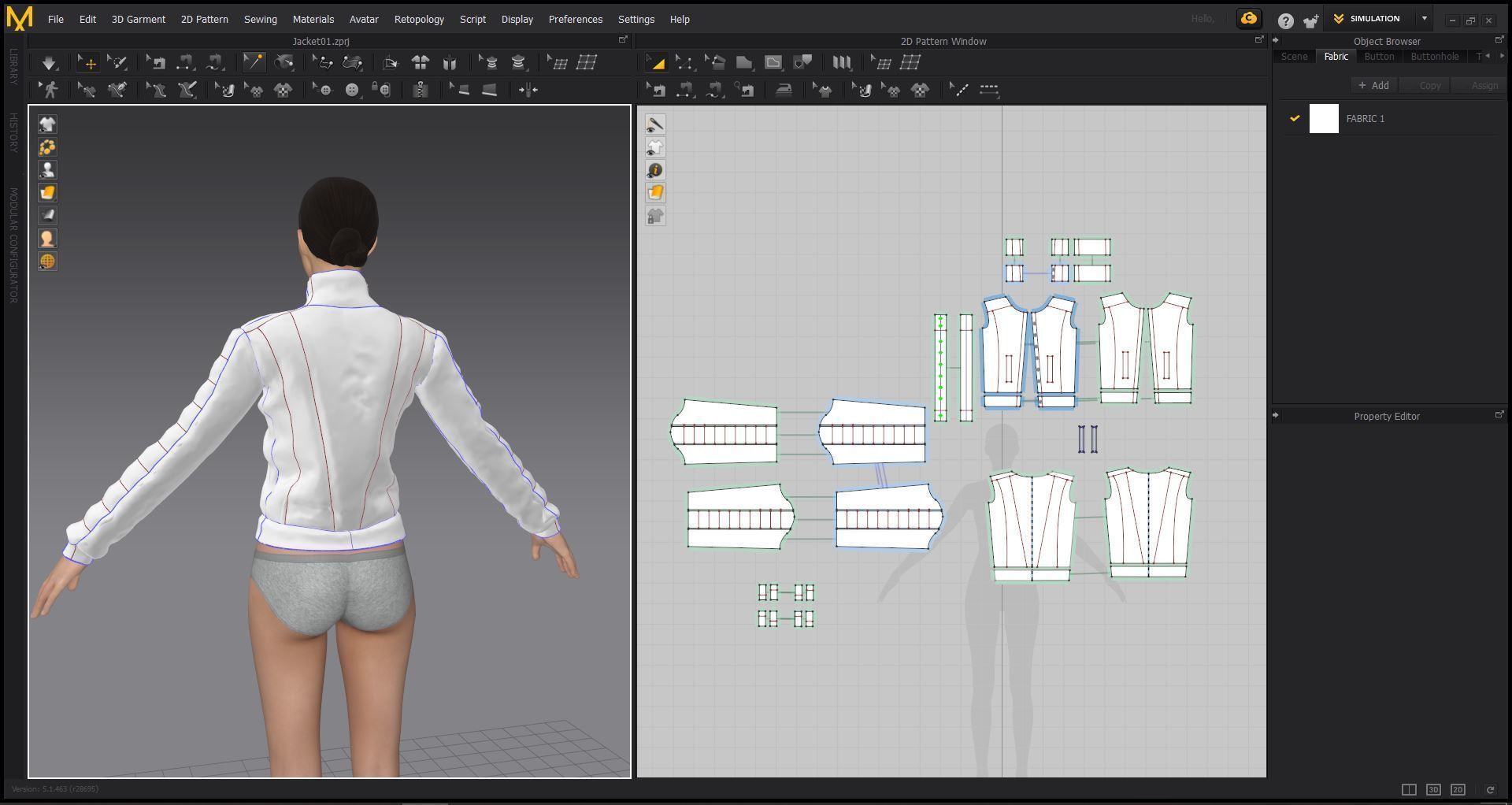Toggle the orange folded-fabric icon in 3D sidebar
The width and height of the screenshot is (1512, 805).
coord(47,193)
